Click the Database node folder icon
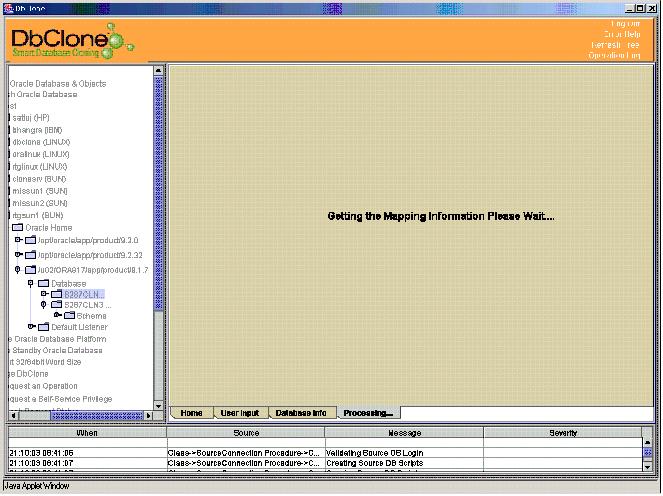Screen dimensions: 663x496 pyautogui.click(x=44, y=283)
